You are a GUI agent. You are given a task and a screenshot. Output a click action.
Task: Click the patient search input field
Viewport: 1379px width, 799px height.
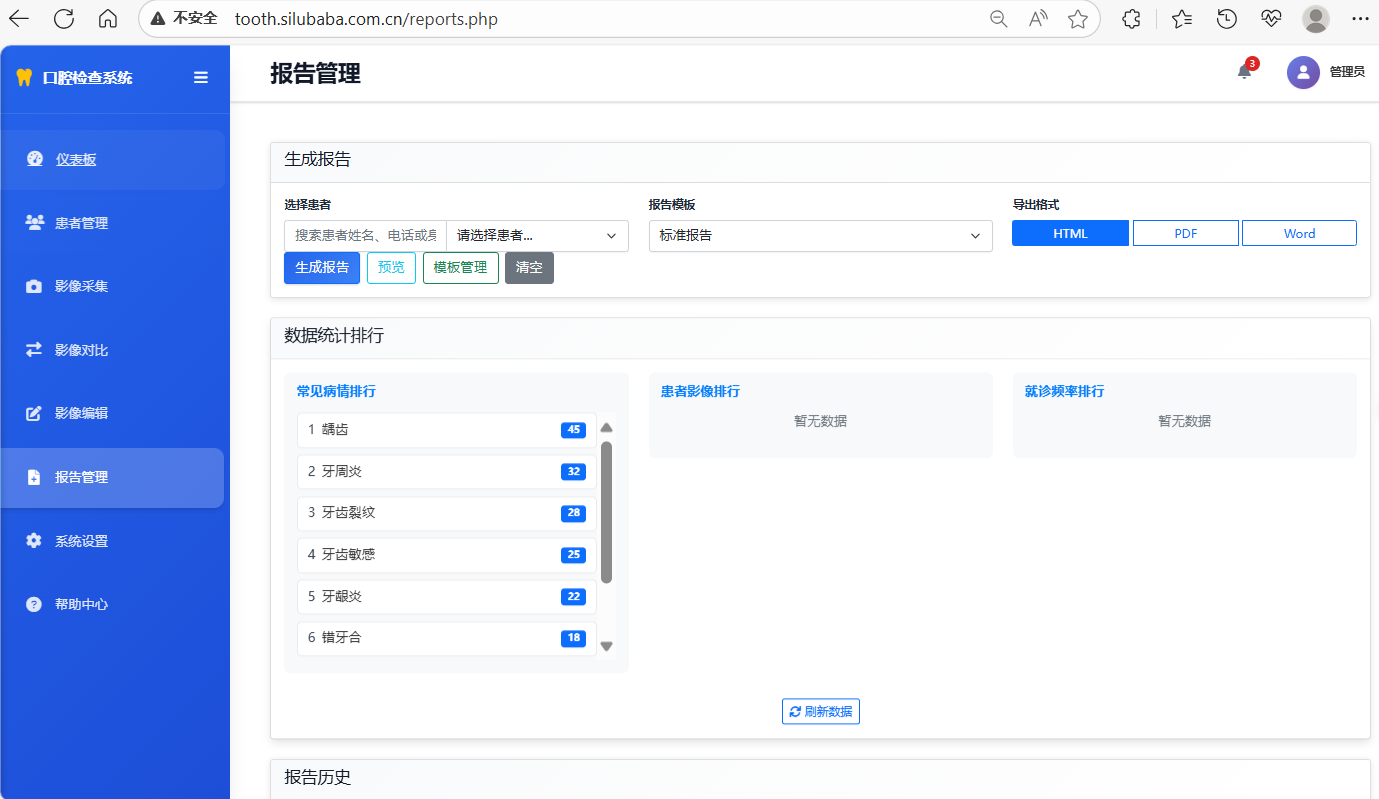pos(366,236)
